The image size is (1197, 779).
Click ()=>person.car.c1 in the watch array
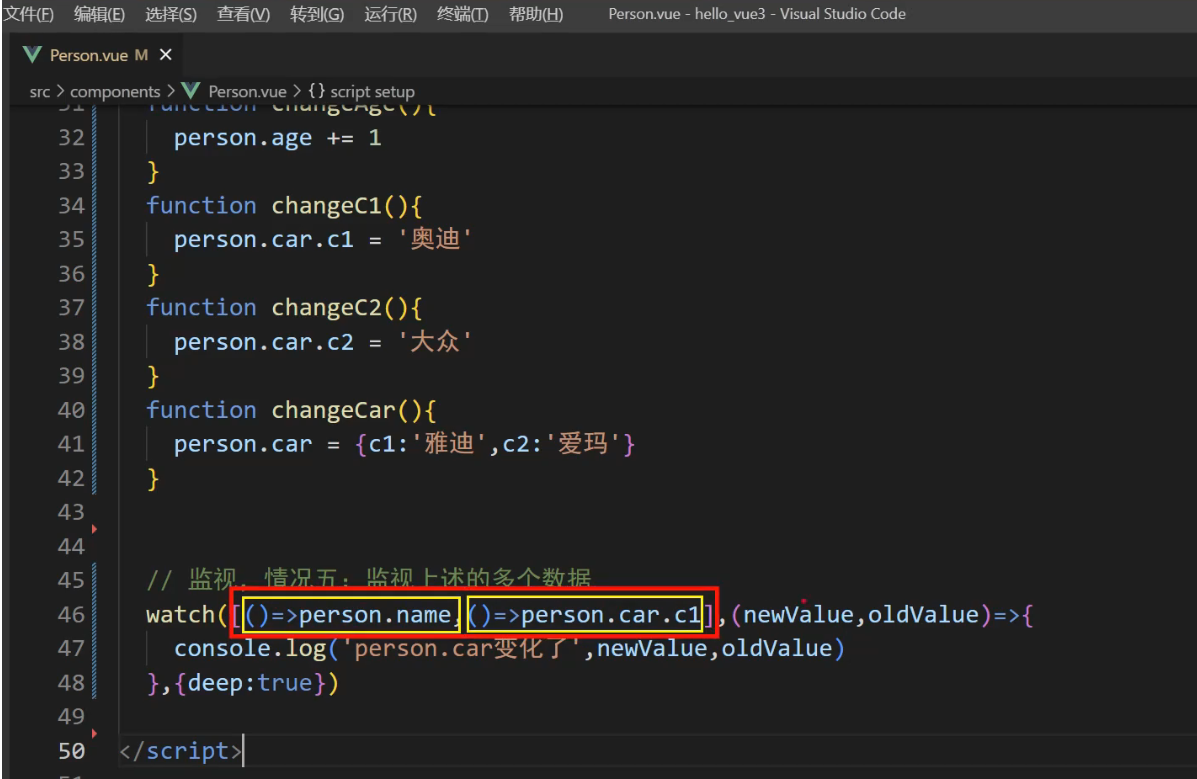(x=585, y=615)
